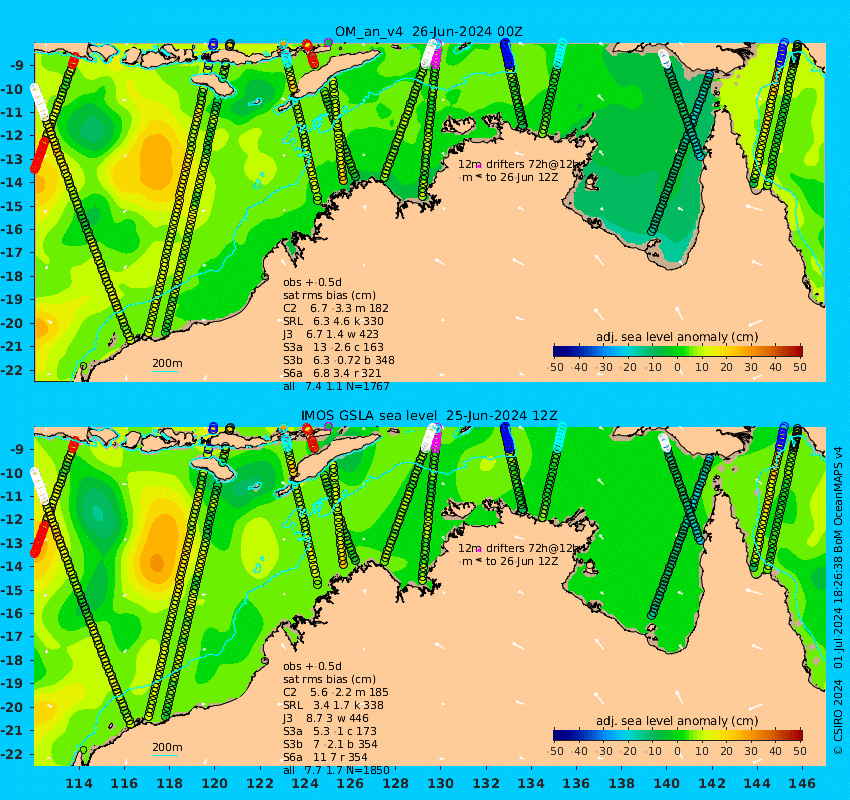Click '12m drifters 72h@12h' text in the OM_an_v4 panel
850x800 pixels.
pos(519,164)
